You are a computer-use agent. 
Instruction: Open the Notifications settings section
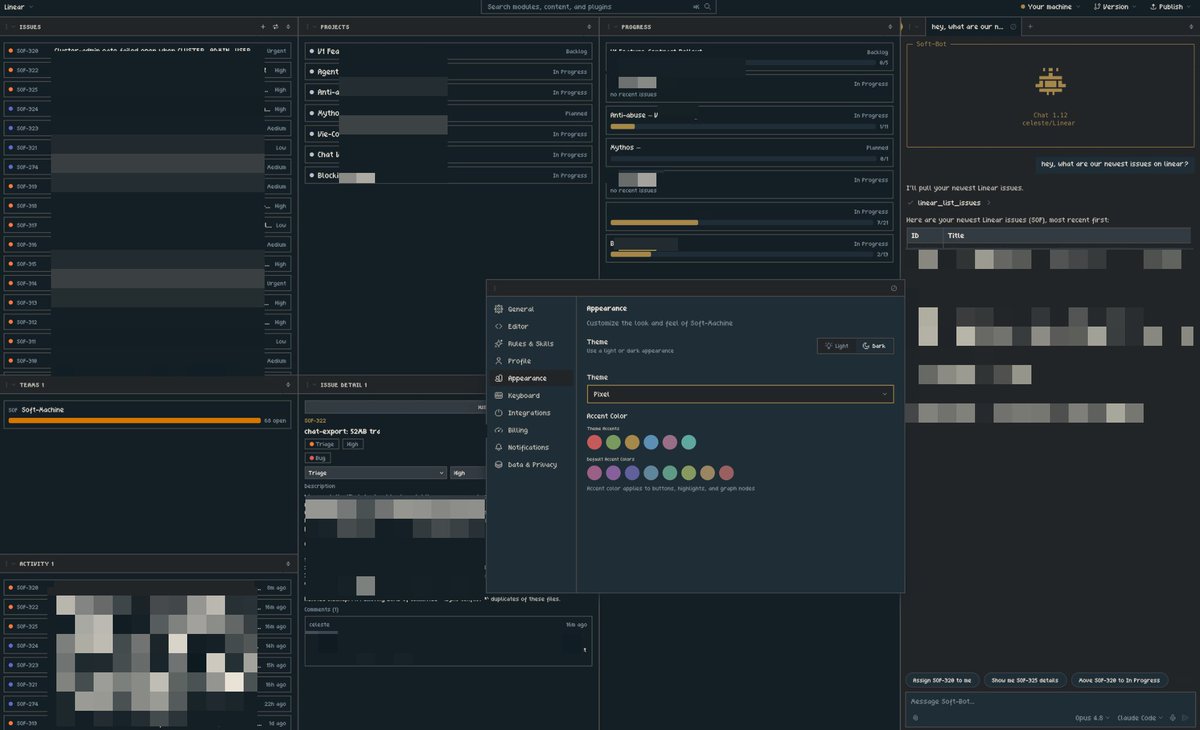tap(531, 447)
